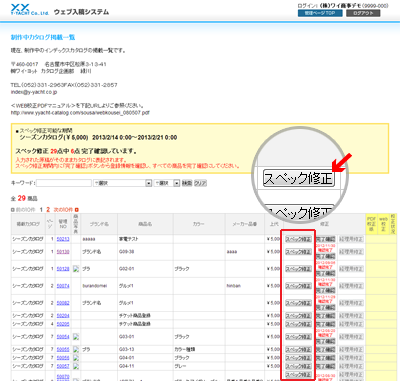
Task: Click スペック修正 for item 50057
Action: coord(298,366)
